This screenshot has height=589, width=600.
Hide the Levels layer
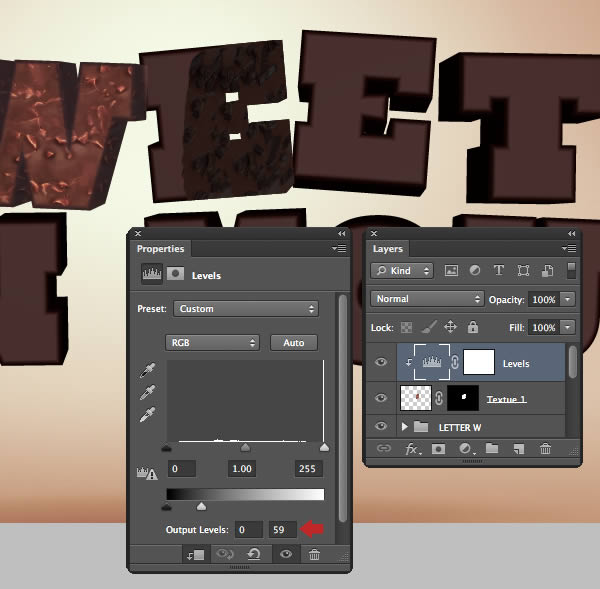pyautogui.click(x=381, y=362)
